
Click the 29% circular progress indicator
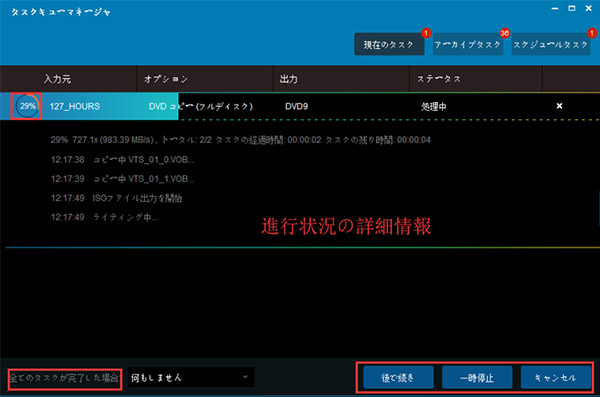coord(27,106)
